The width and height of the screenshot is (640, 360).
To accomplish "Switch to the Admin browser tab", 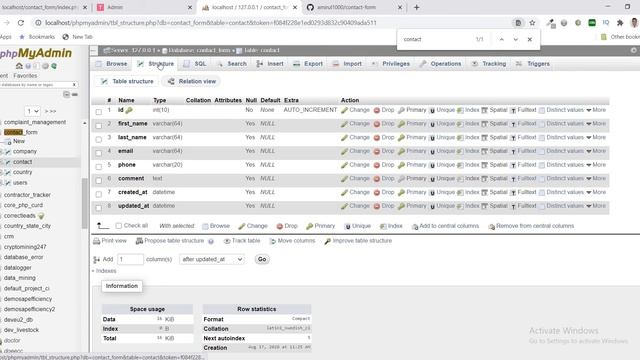I will [x=144, y=7].
